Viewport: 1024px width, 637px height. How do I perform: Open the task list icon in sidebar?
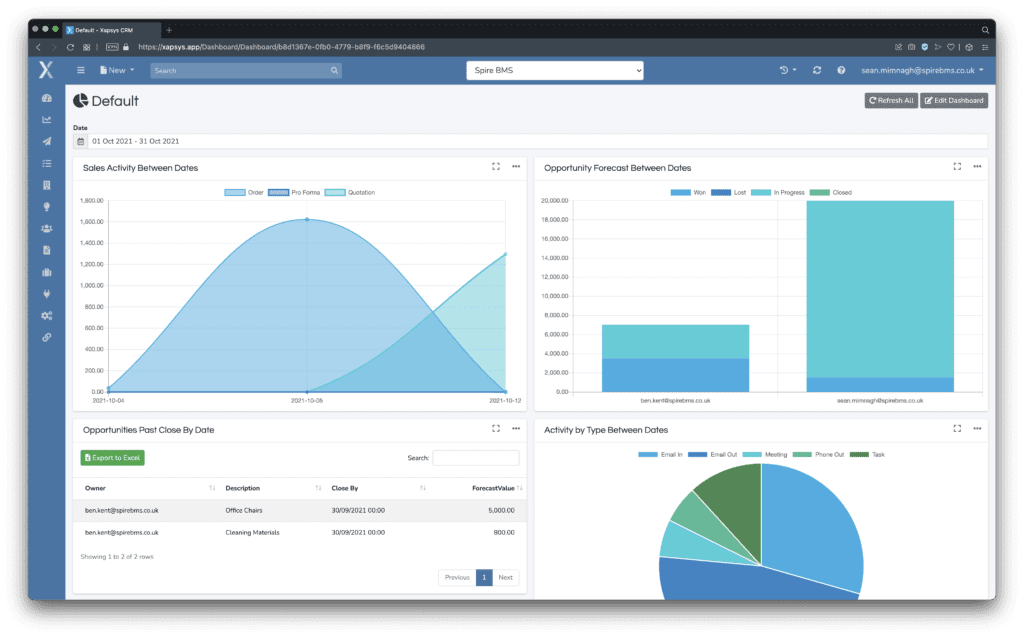coord(46,163)
